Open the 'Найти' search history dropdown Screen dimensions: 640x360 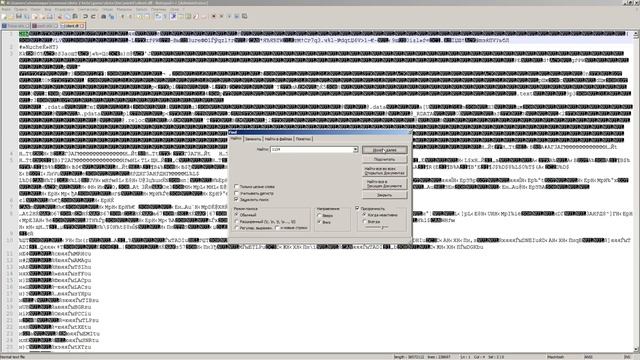356,149
